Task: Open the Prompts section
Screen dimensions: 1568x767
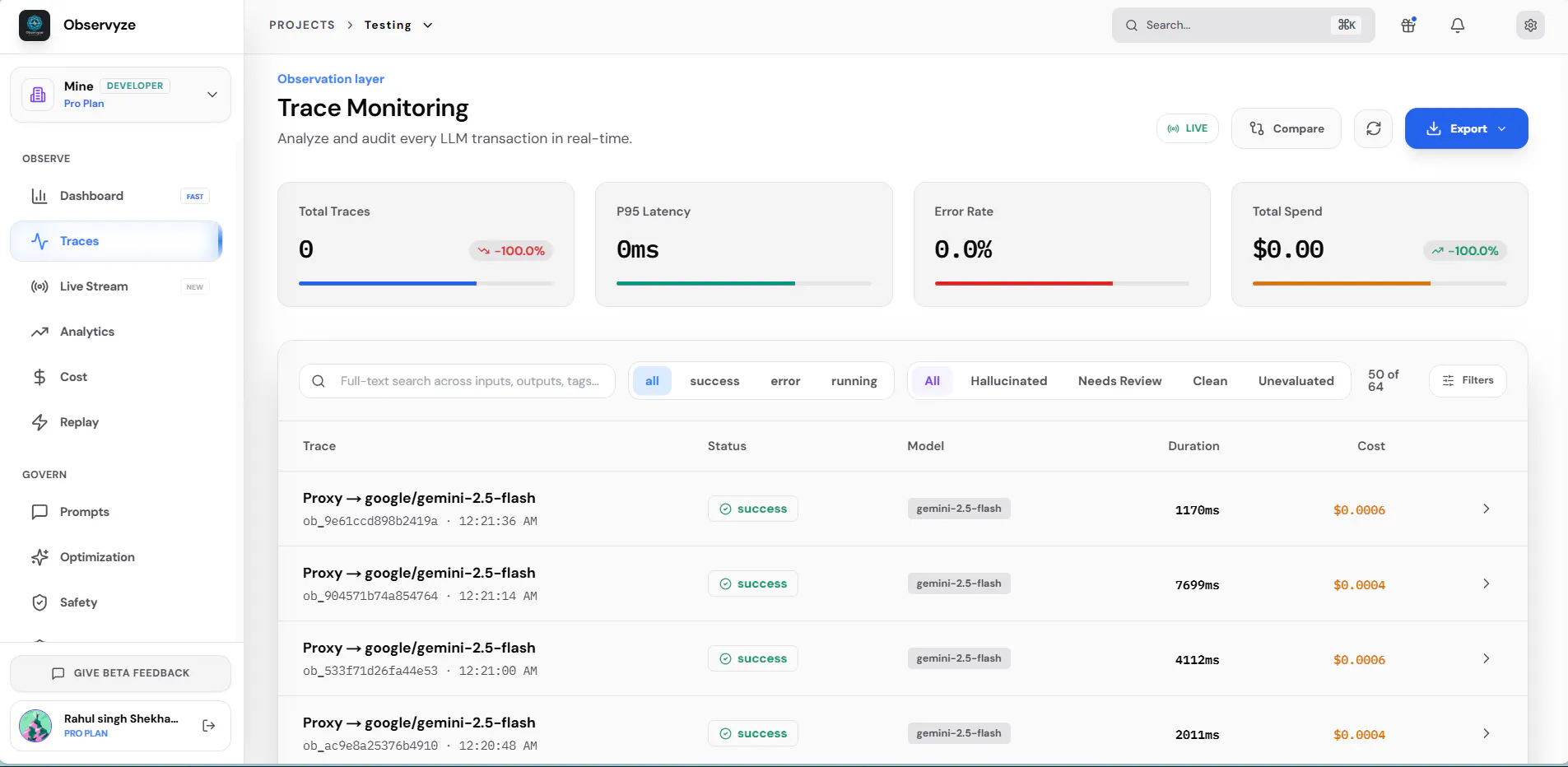Action: coord(116,512)
